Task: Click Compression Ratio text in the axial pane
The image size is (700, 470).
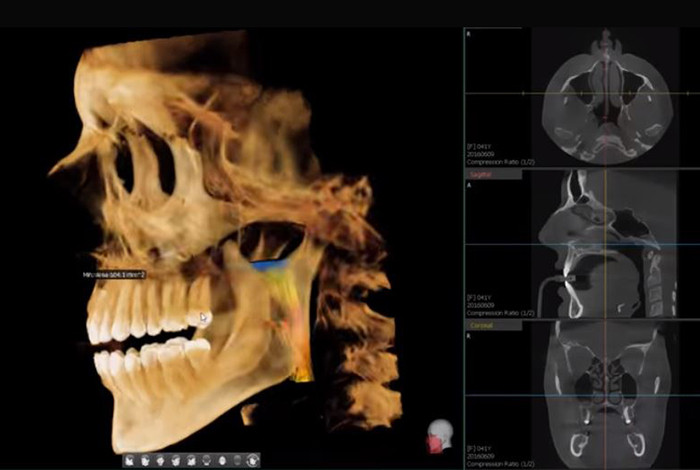Action: [500, 162]
